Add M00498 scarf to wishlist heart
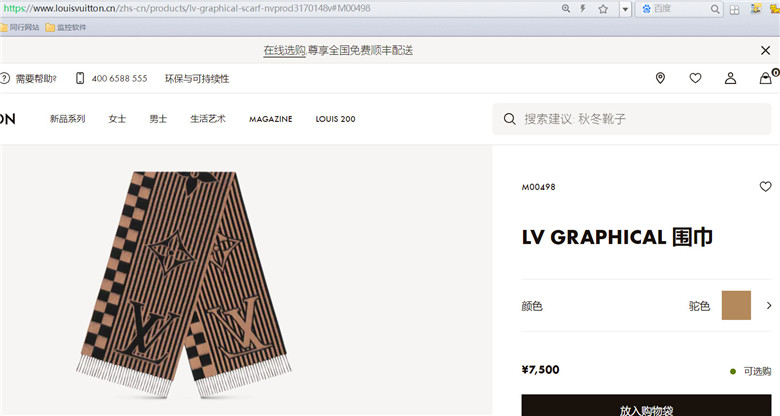This screenshot has width=780, height=416. click(x=766, y=187)
